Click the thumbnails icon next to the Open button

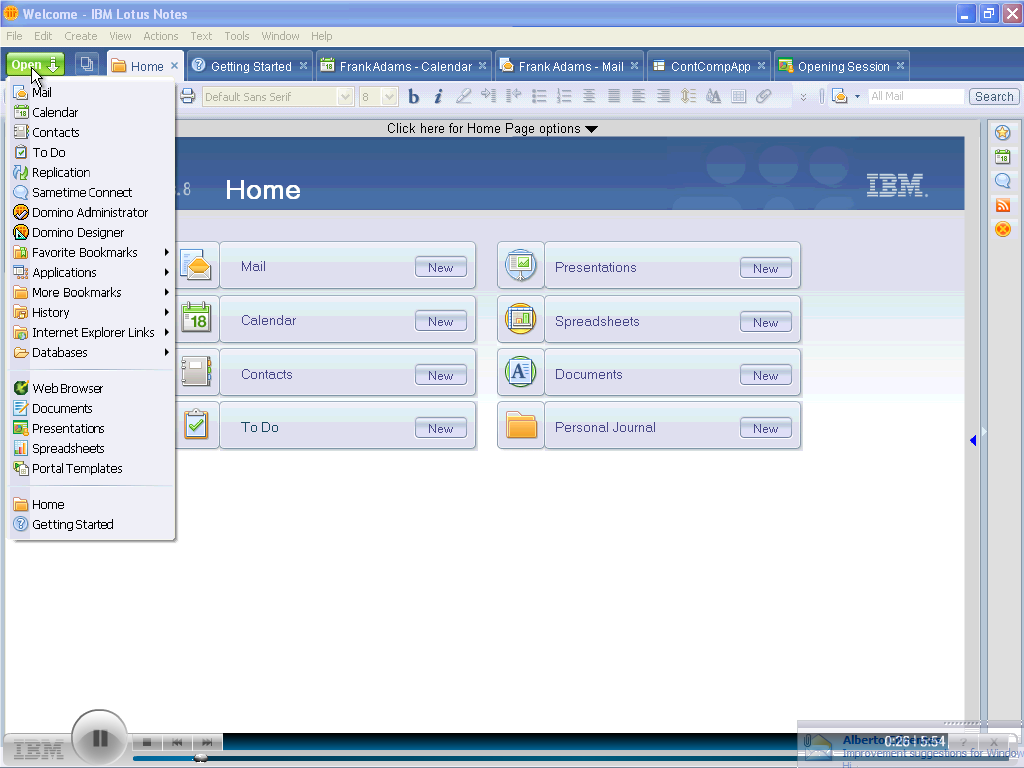86,64
